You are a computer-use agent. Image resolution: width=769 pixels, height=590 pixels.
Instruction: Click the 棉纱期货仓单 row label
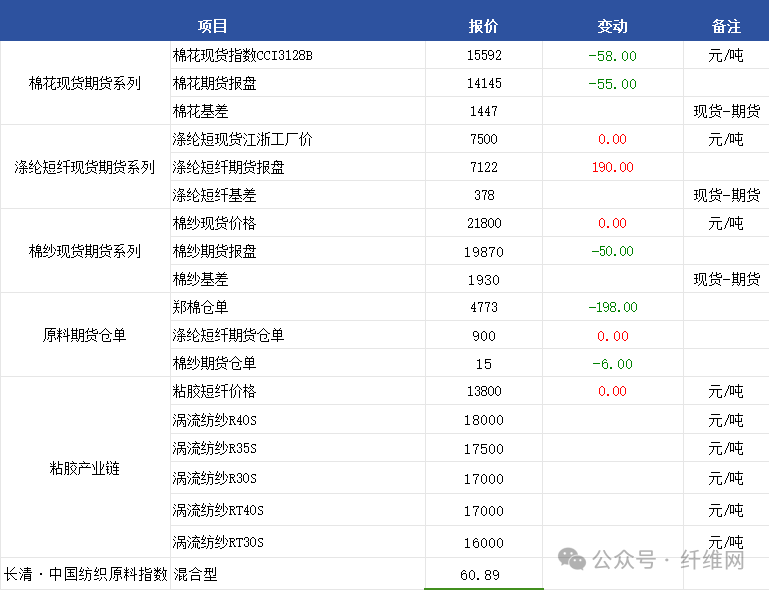click(214, 363)
